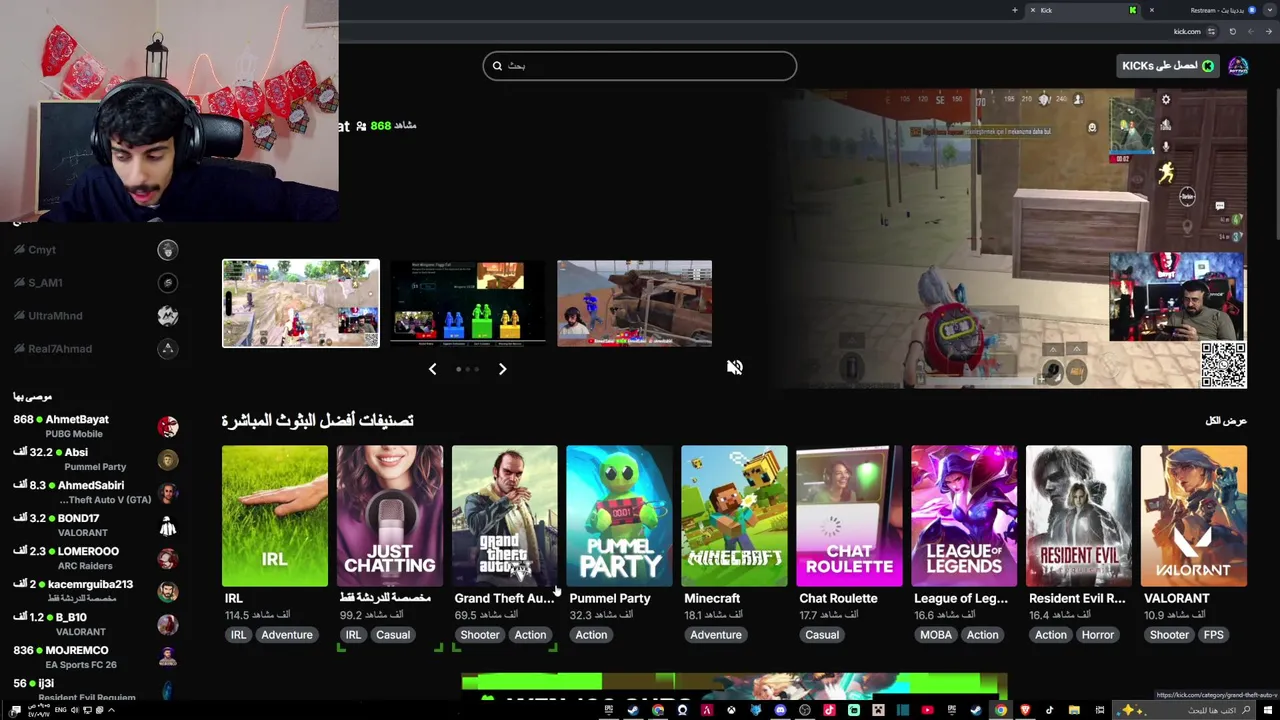The image size is (1280, 720).
Task: Open B_B10 channel avatar in sidebar
Action: (168, 625)
